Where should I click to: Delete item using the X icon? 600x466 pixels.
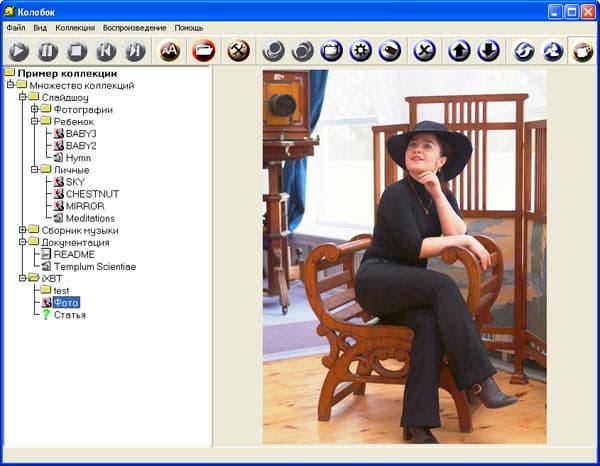pyautogui.click(x=424, y=51)
